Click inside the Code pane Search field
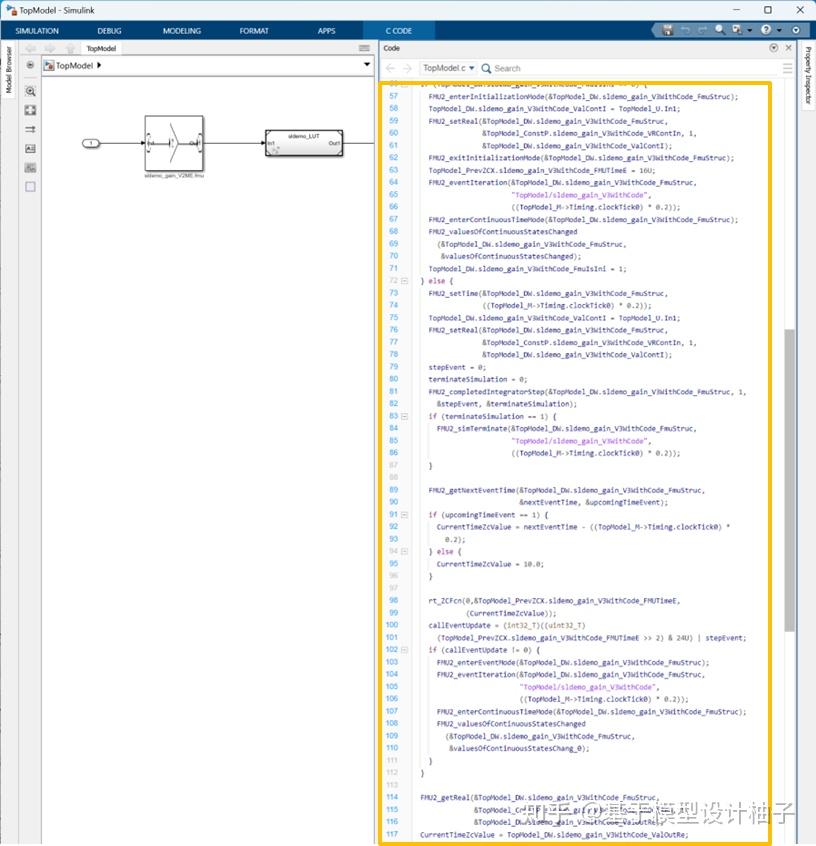 tap(520, 66)
